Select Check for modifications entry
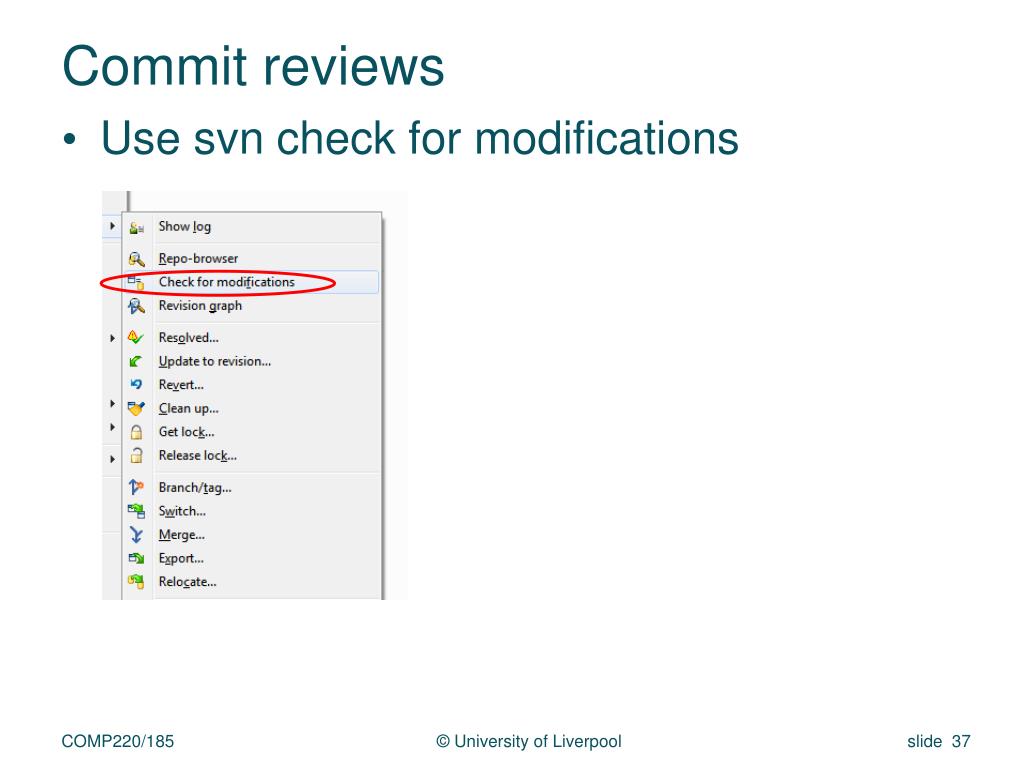 coord(251,282)
